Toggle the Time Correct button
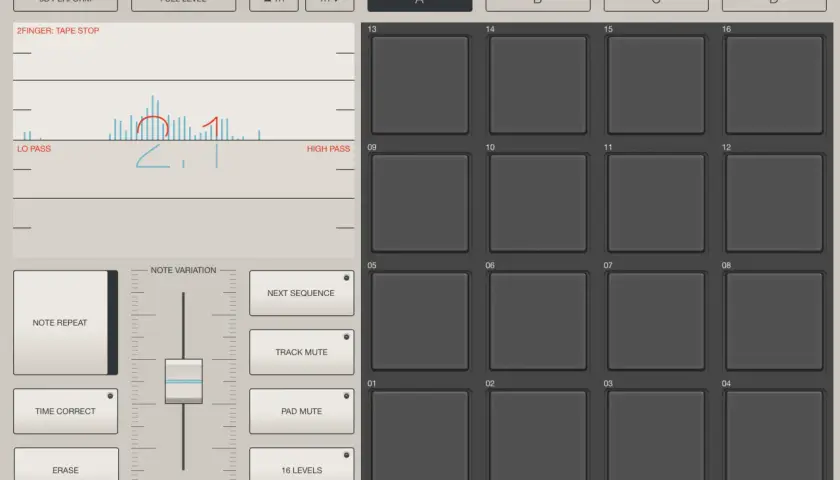 [65, 411]
